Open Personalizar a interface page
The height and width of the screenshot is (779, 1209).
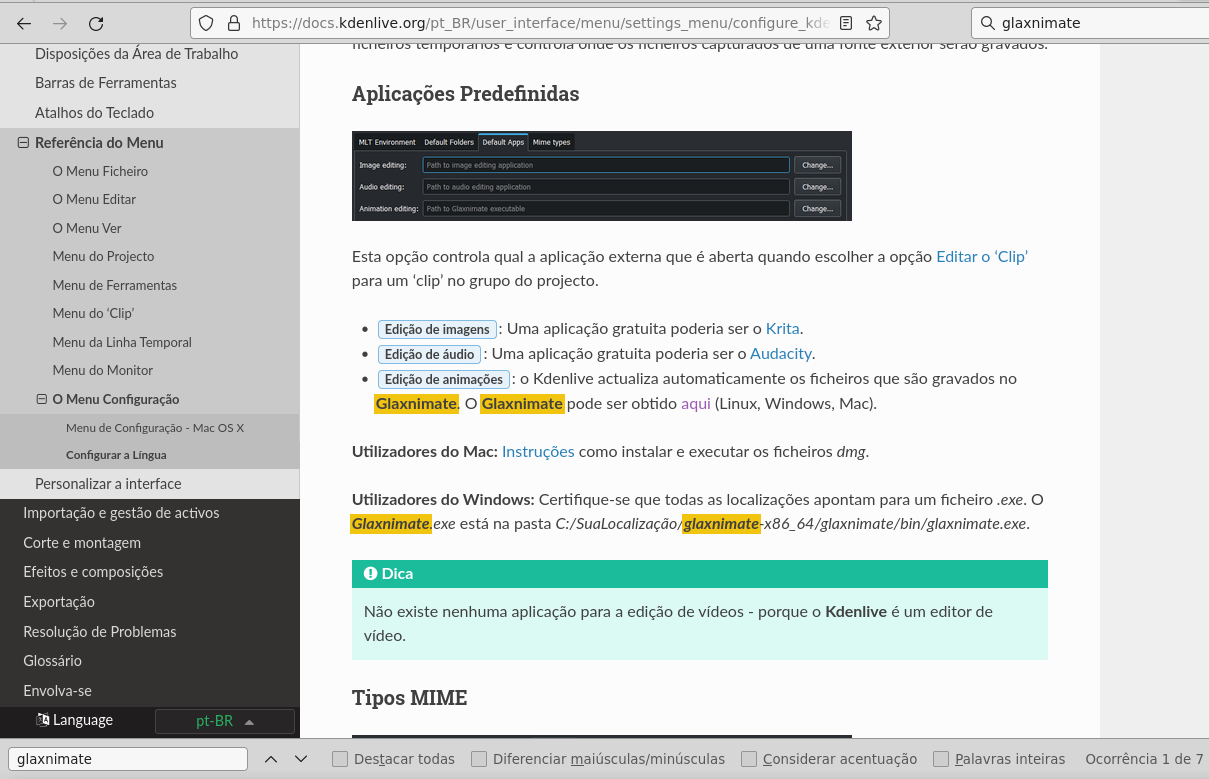(108, 484)
